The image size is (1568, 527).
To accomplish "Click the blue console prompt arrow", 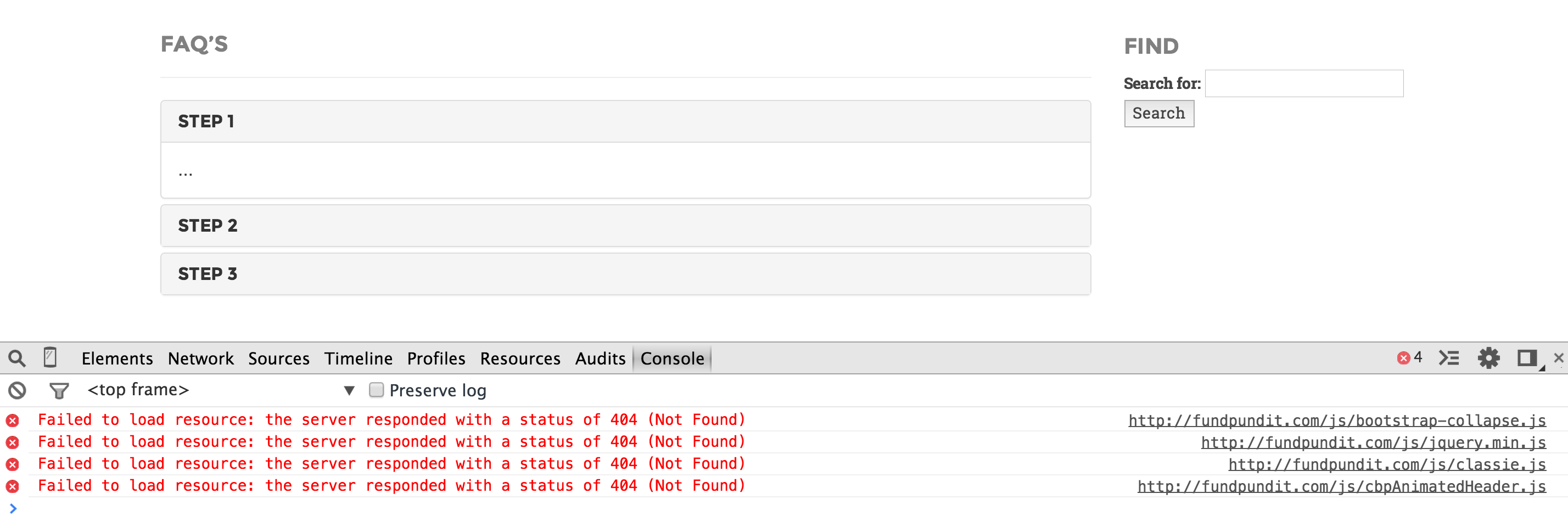I will [x=13, y=508].
